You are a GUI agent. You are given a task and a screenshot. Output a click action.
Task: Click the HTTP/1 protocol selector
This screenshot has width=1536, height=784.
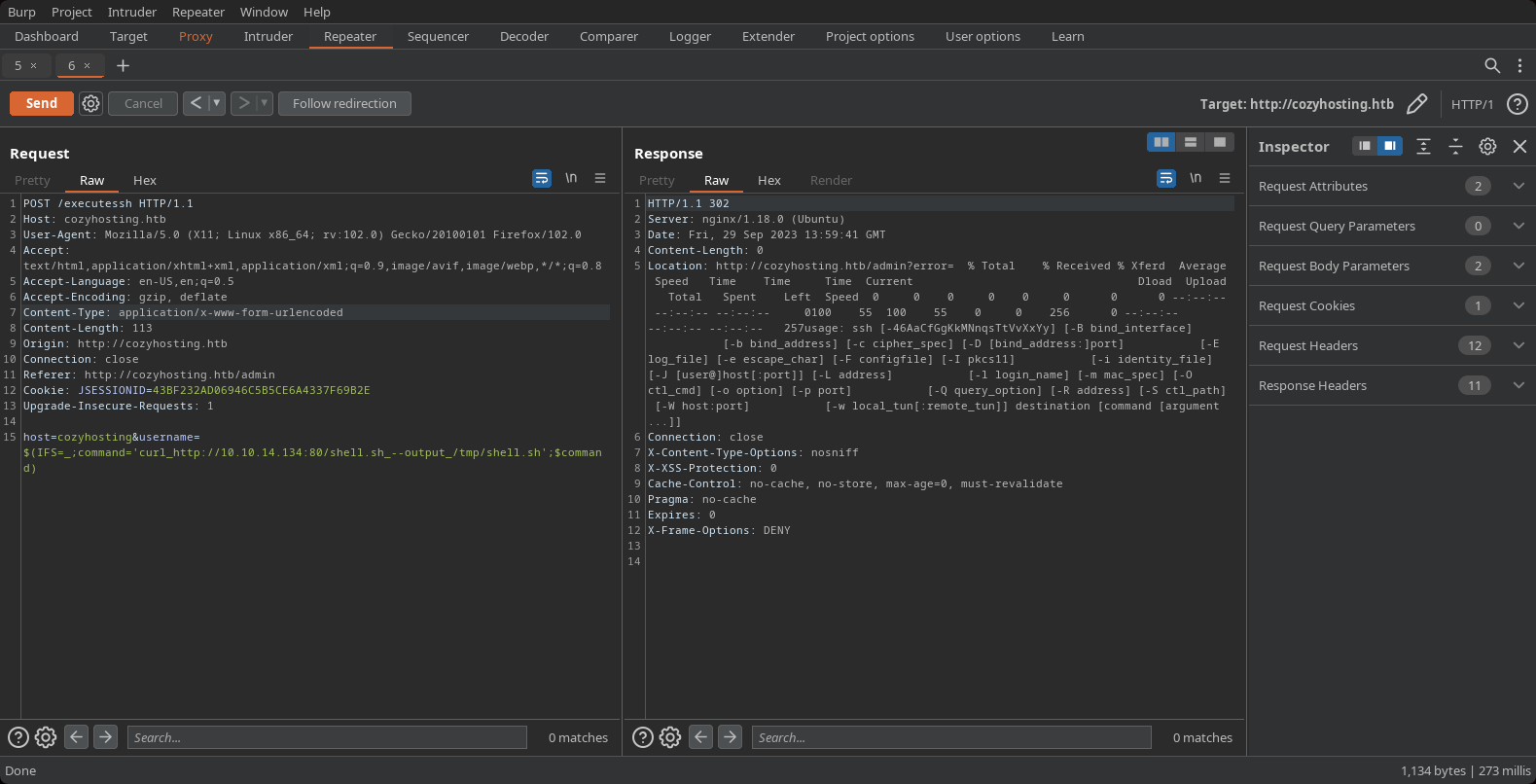1472,104
